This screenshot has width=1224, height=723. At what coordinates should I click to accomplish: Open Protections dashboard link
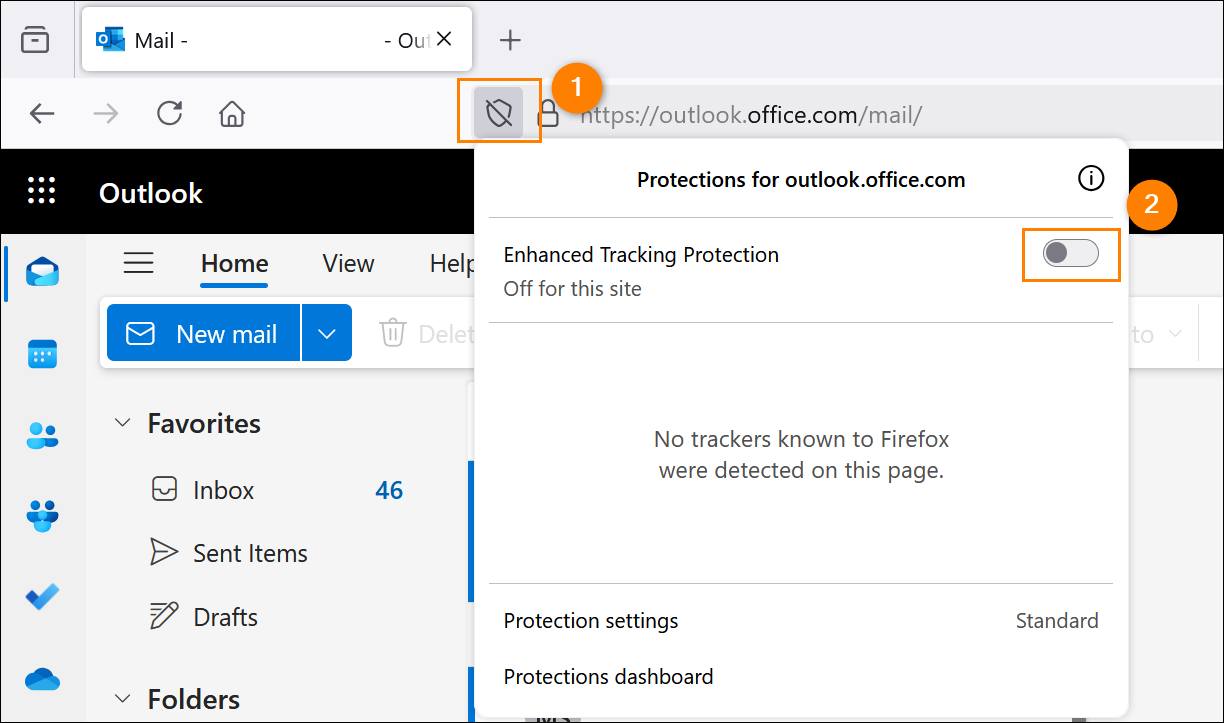608,677
